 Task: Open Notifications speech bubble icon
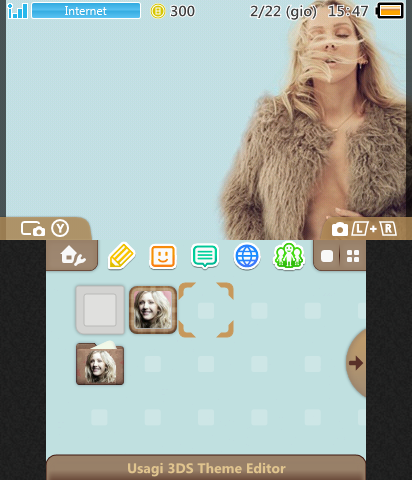pos(205,256)
